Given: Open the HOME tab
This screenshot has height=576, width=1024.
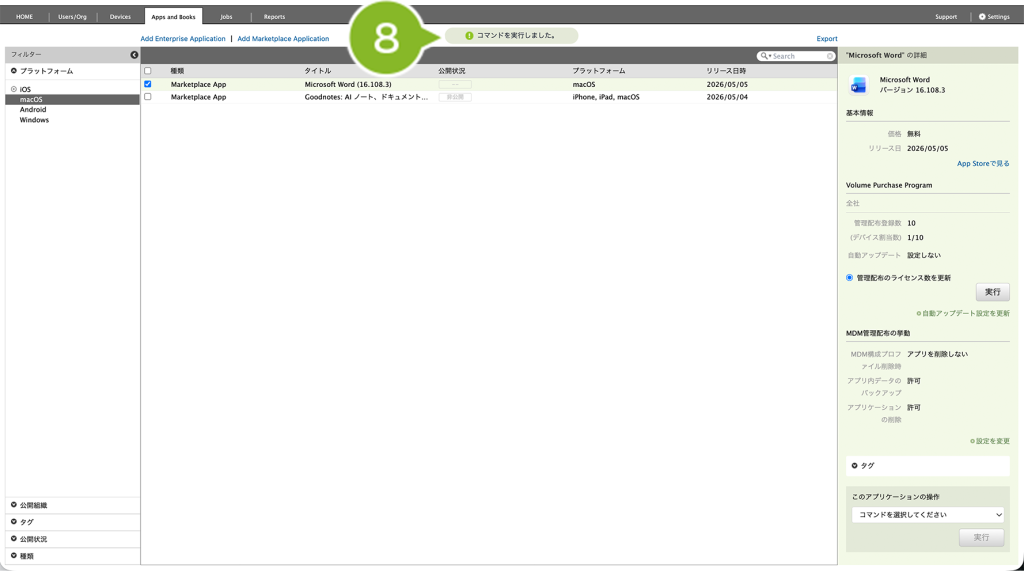Looking at the screenshot, I should (x=24, y=16).
